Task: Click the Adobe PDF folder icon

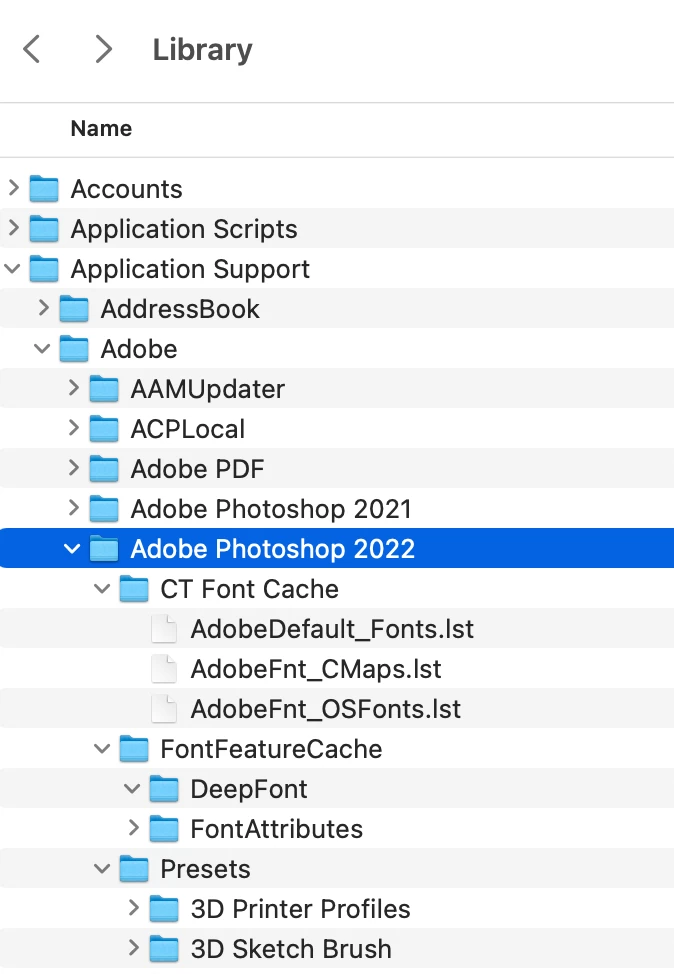Action: point(104,469)
